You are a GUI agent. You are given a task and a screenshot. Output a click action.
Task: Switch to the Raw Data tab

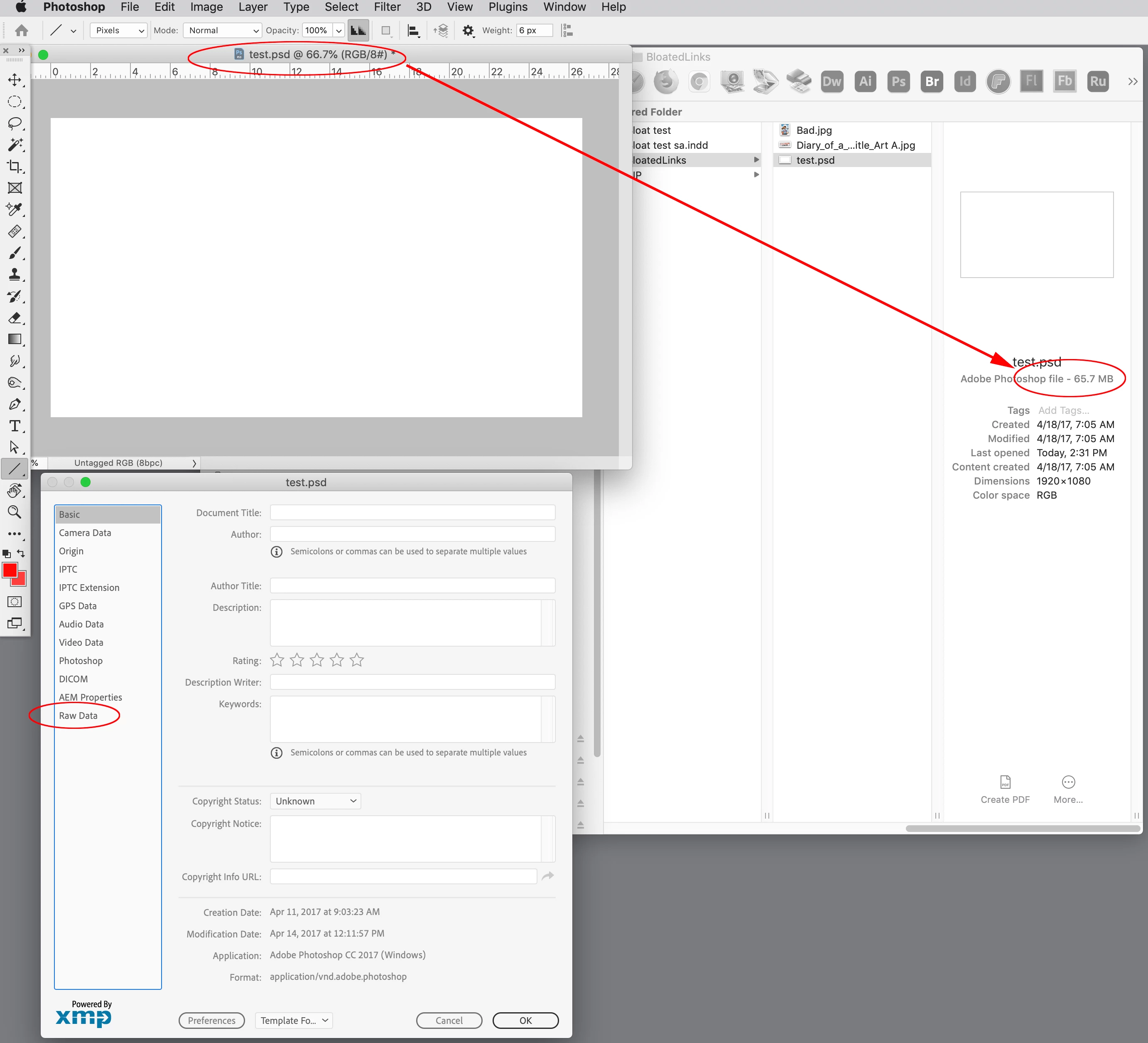point(78,716)
